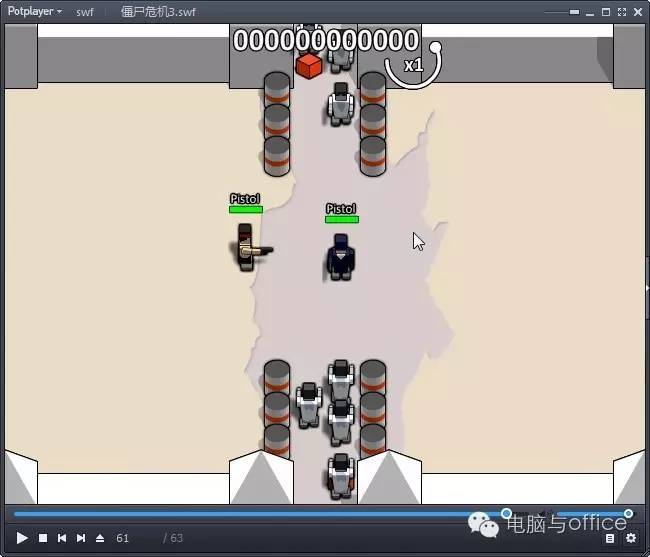Click the red crate in the game

[x=309, y=65]
